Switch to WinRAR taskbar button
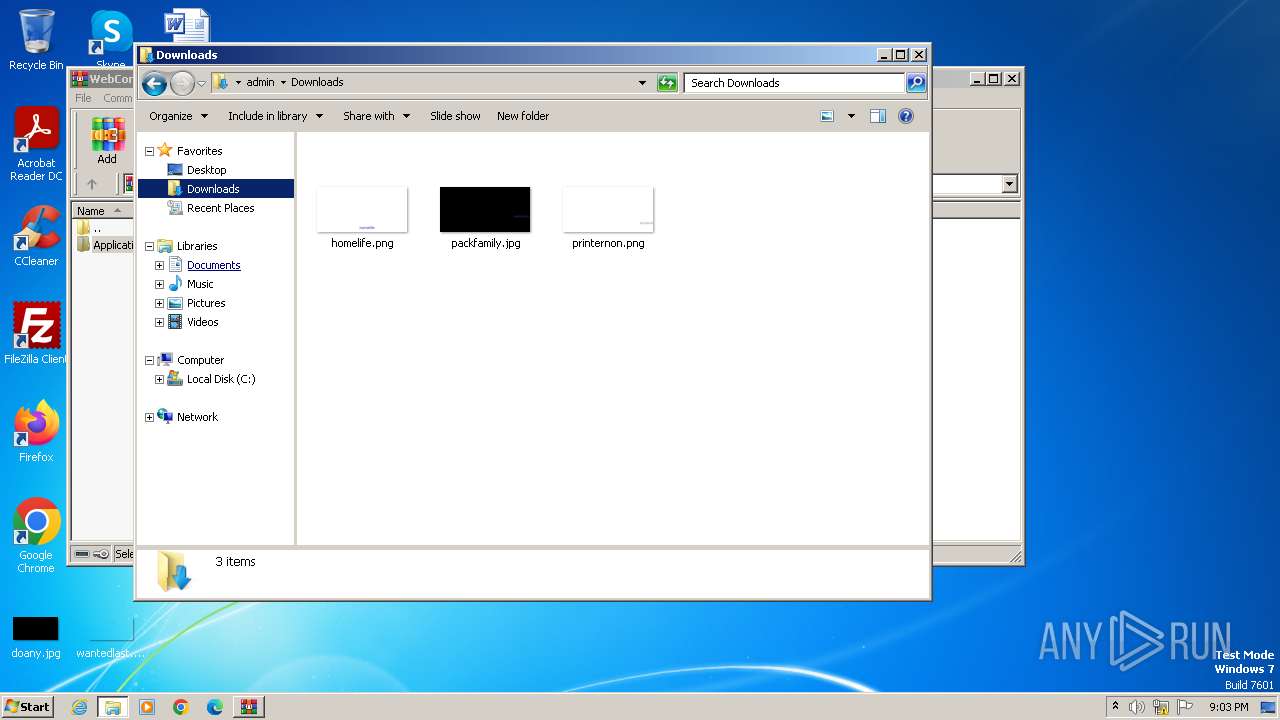The height and width of the screenshot is (720, 1280). point(248,707)
